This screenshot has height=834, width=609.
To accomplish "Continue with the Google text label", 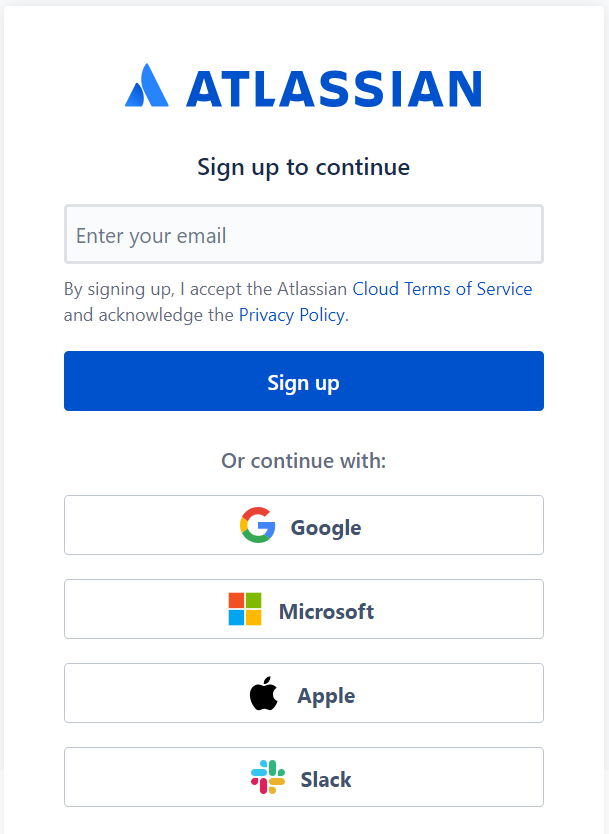I will [x=326, y=527].
